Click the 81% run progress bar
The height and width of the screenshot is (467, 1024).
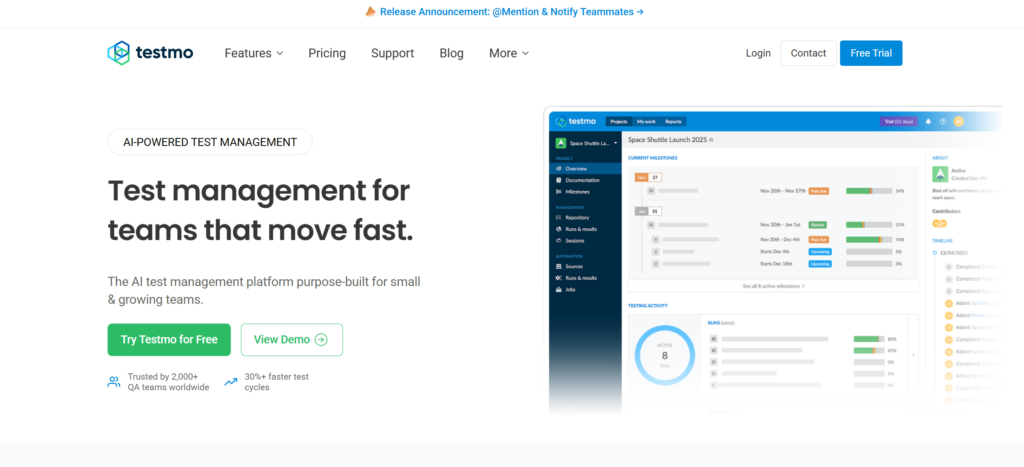(x=868, y=339)
